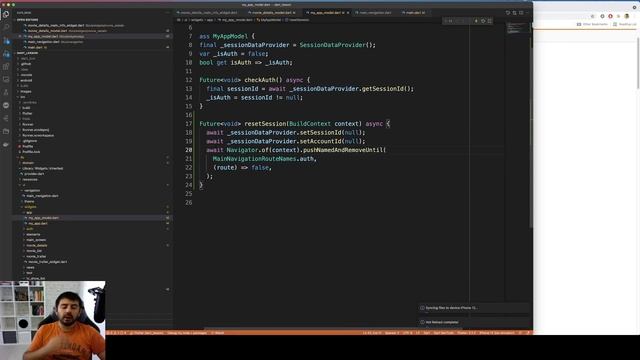Screen dimensions: 640x360
Task: Click the browser window's profile avatar
Action: tap(627, 16)
